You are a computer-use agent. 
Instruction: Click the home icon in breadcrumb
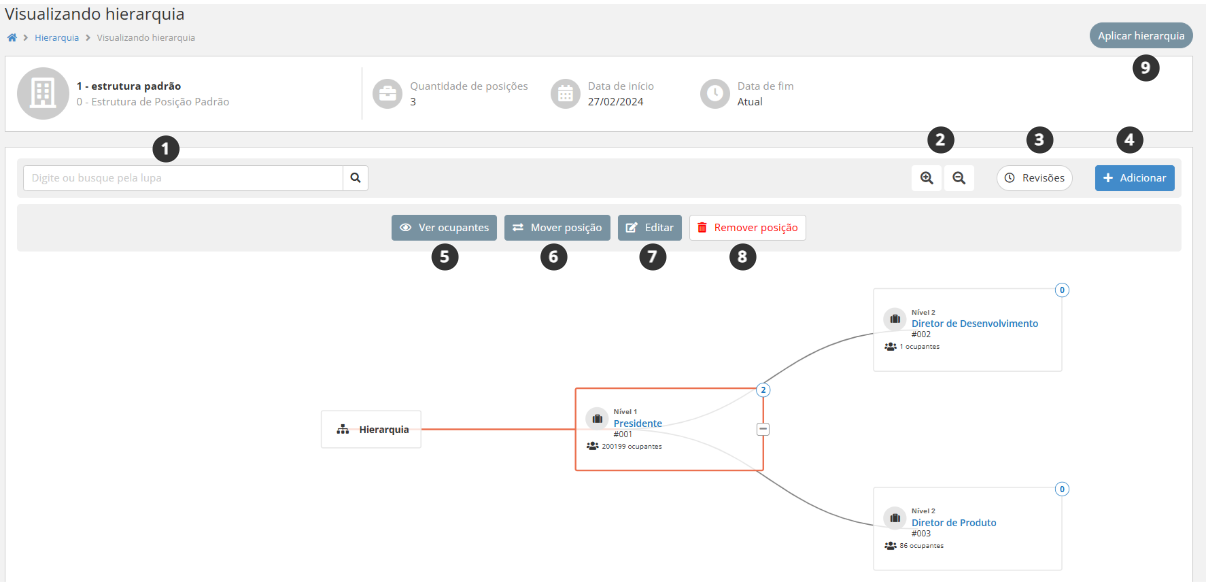tap(12, 38)
